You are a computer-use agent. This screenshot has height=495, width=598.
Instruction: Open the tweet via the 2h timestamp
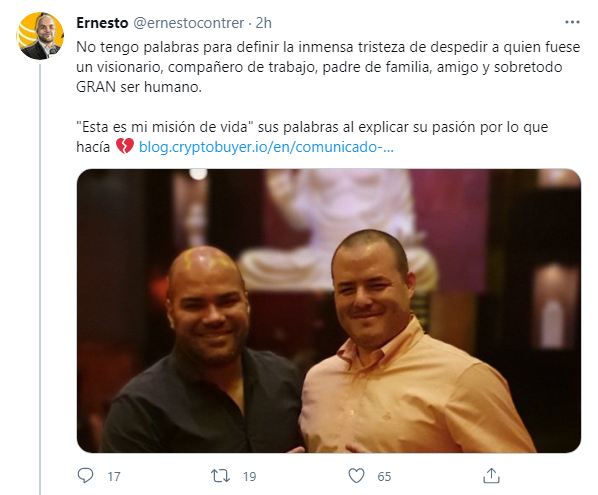(263, 23)
